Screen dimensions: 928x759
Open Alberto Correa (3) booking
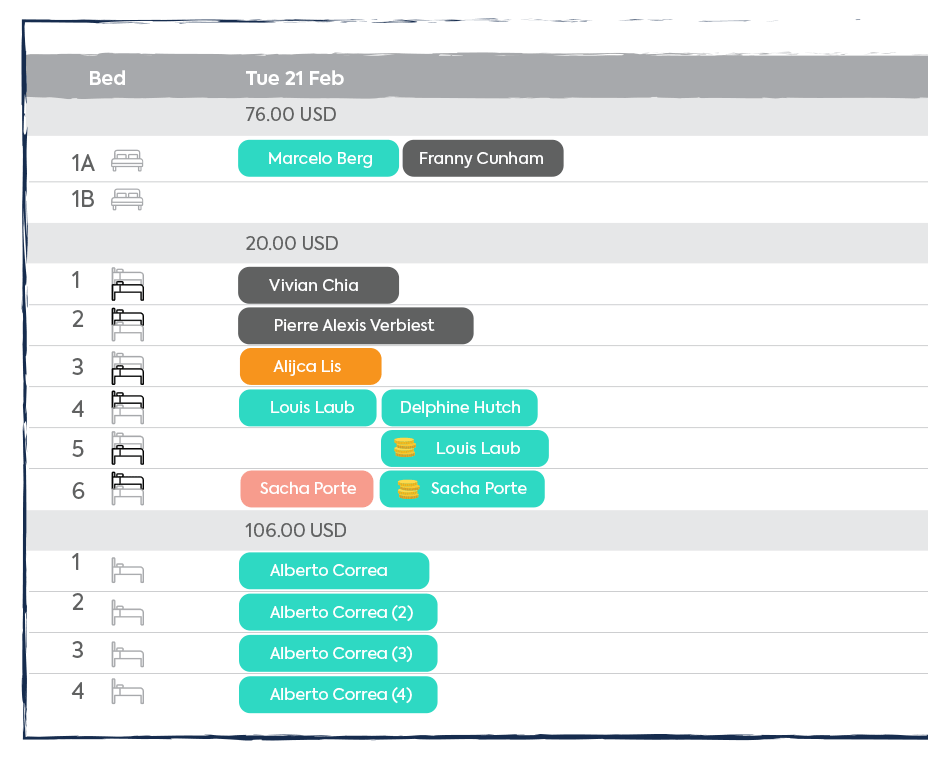(x=338, y=653)
